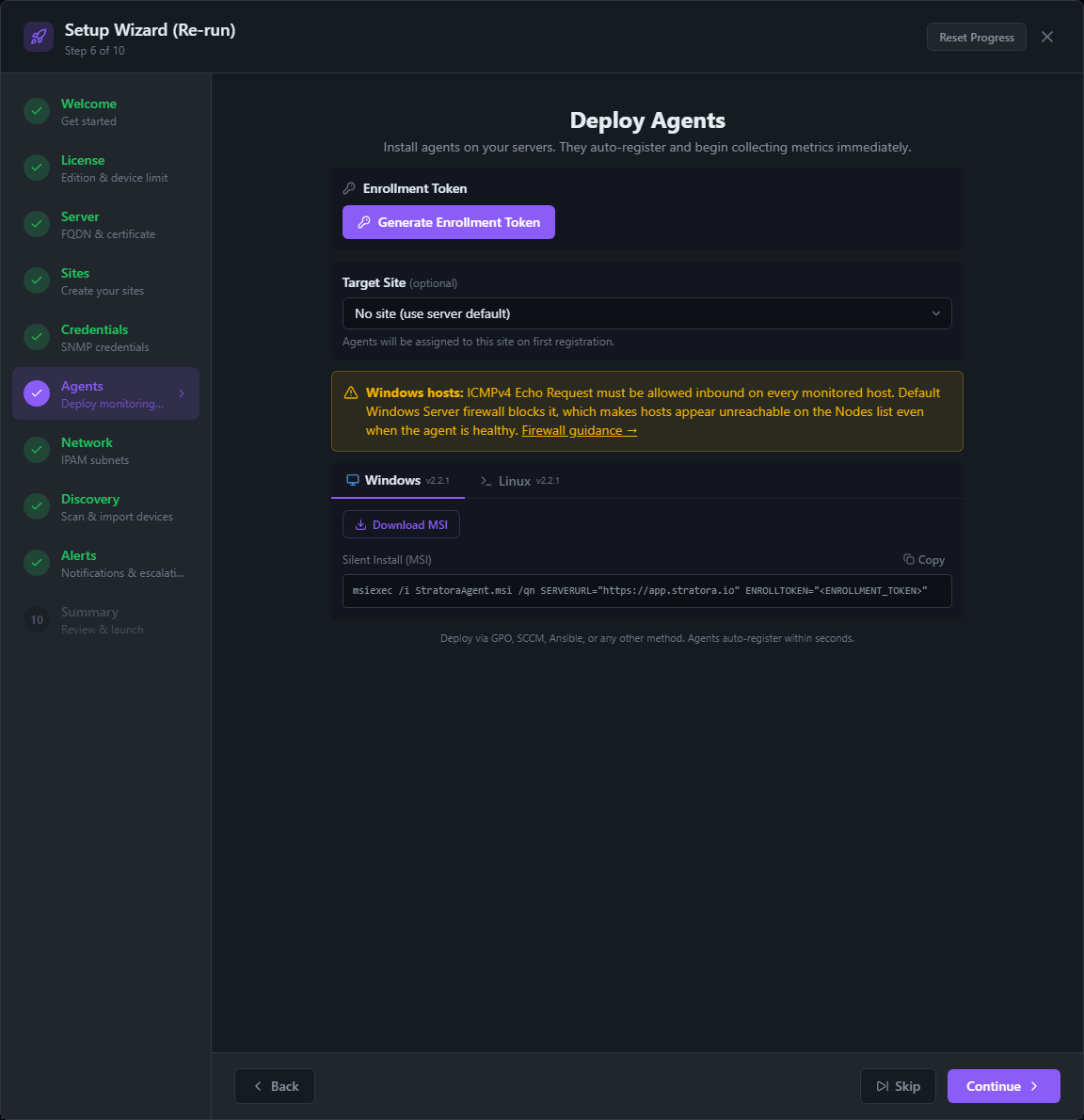The height and width of the screenshot is (1120, 1084).
Task: Click the 'Silent Install (MSI)' label
Action: tap(387, 559)
